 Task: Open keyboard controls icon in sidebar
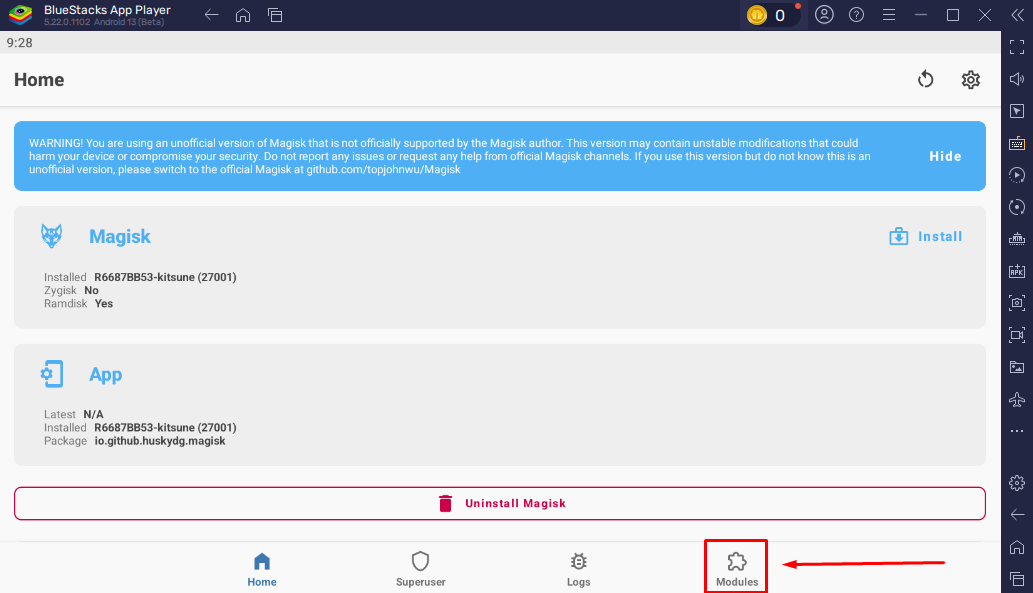[x=1017, y=143]
